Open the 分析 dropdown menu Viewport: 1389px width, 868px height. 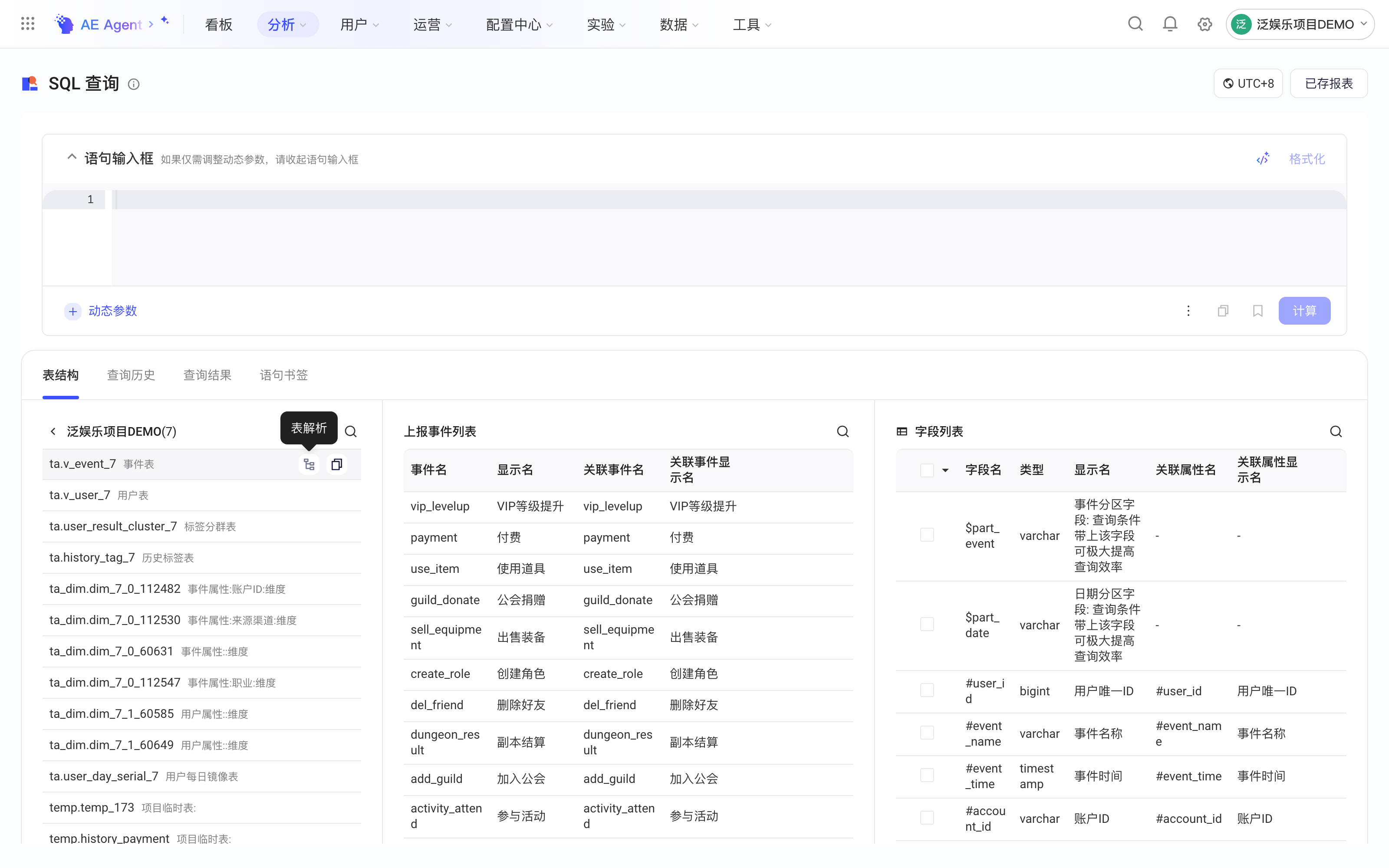[x=287, y=25]
